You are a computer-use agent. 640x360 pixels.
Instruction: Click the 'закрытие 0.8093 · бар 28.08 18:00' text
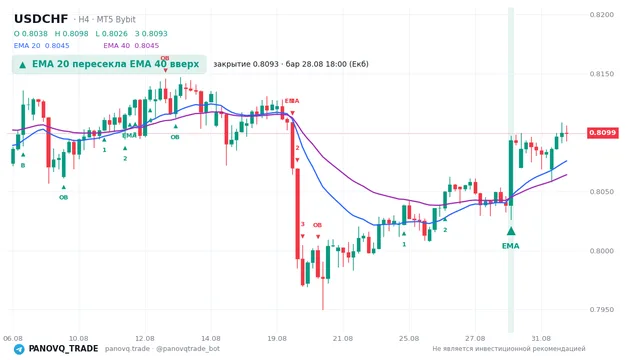point(291,64)
